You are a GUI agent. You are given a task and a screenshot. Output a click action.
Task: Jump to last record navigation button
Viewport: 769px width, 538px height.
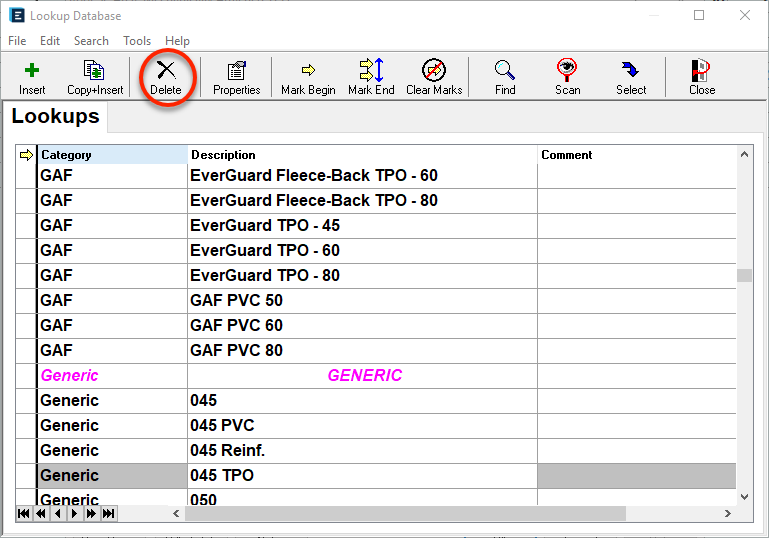coord(108,513)
